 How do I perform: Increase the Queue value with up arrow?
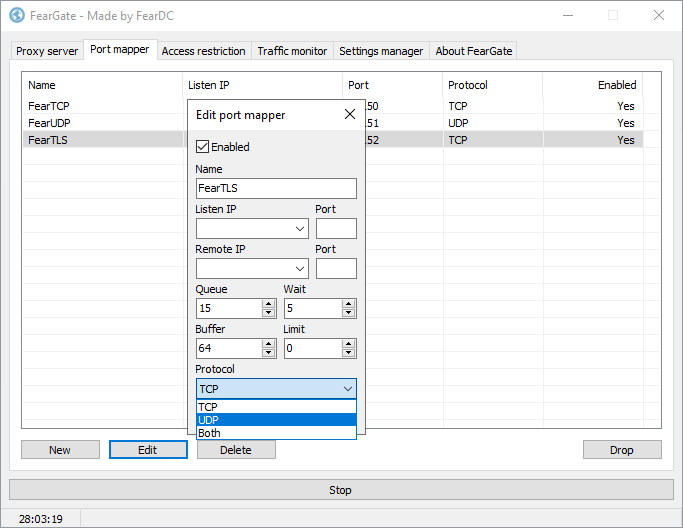click(269, 304)
